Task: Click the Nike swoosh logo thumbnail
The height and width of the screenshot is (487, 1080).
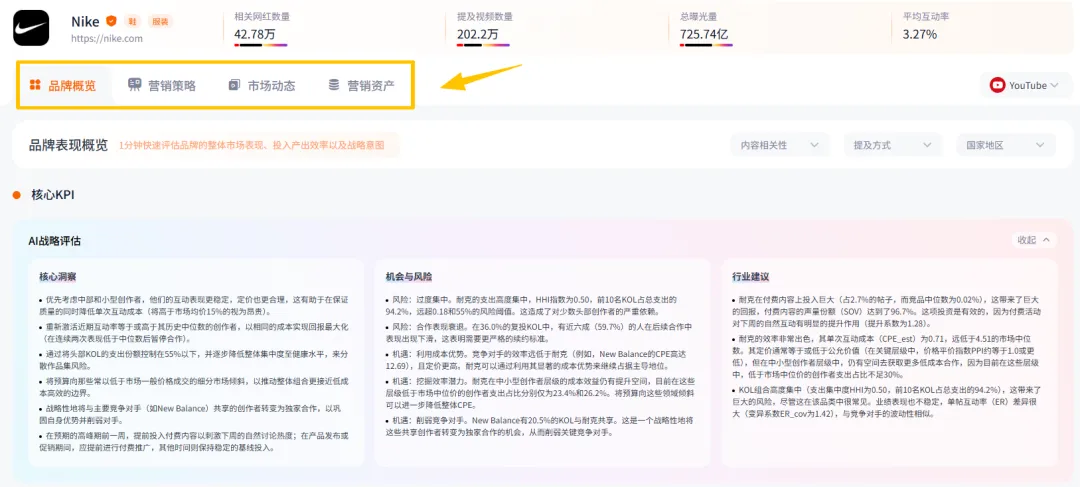Action: tap(31, 28)
